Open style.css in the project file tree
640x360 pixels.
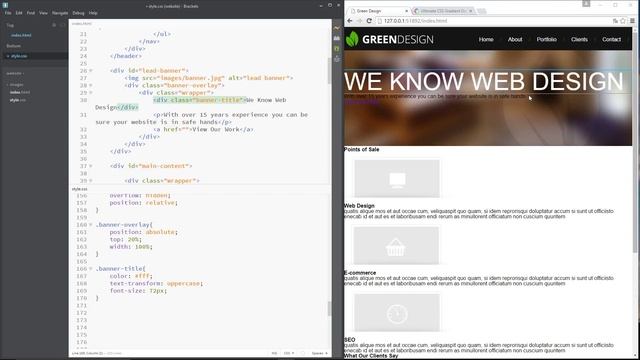click(18, 100)
